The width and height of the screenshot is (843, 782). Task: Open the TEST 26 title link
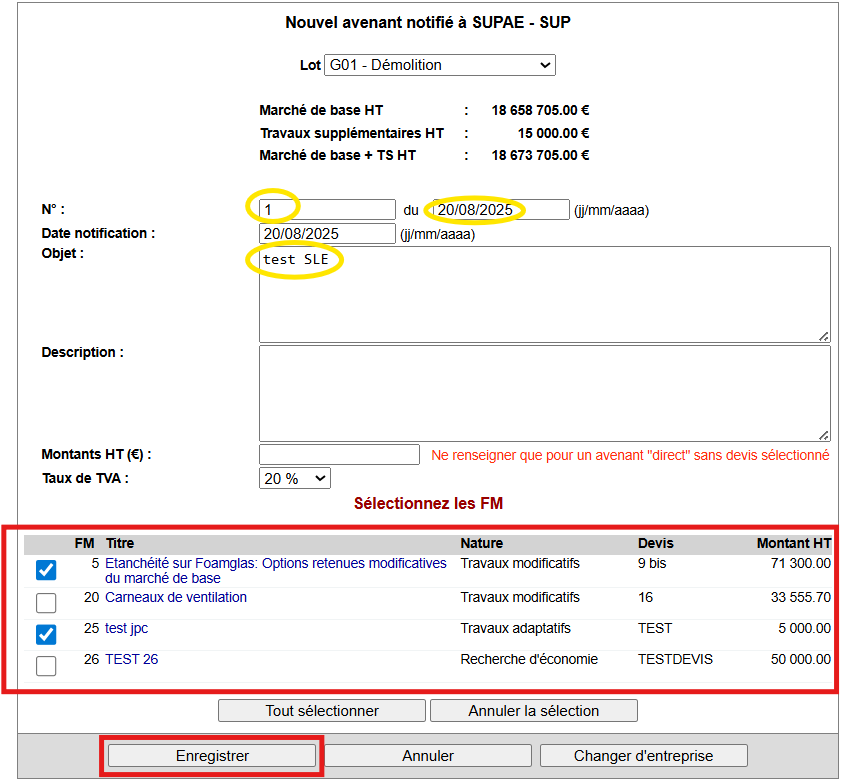click(131, 659)
